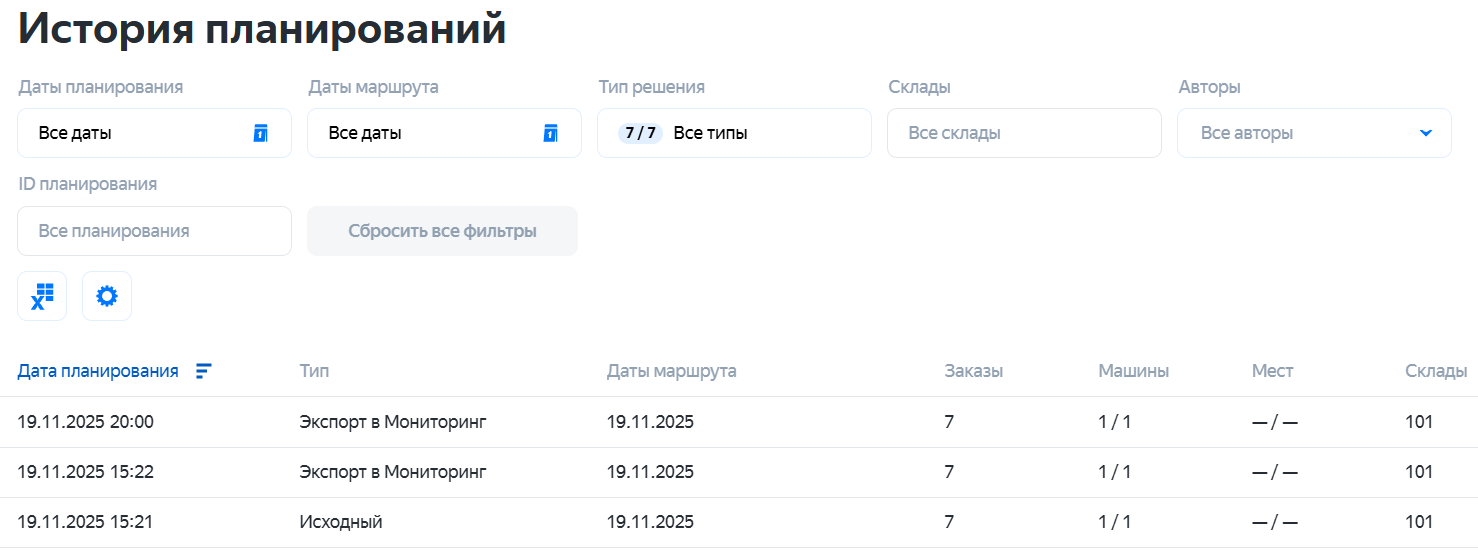This screenshot has height=551, width=1478.
Task: Open planning row dated 19.11.2025 15:22
Action: 86,472
